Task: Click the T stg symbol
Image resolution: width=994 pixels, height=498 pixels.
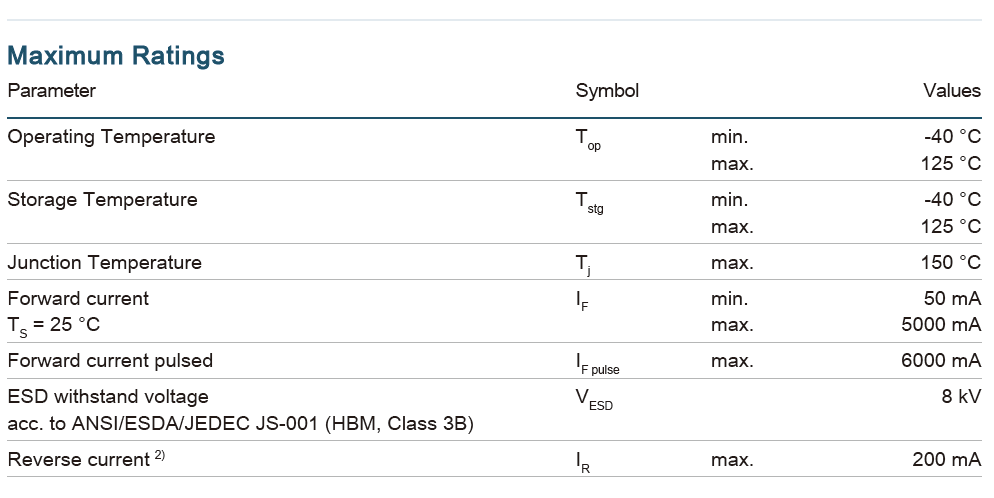Action: click(x=589, y=202)
